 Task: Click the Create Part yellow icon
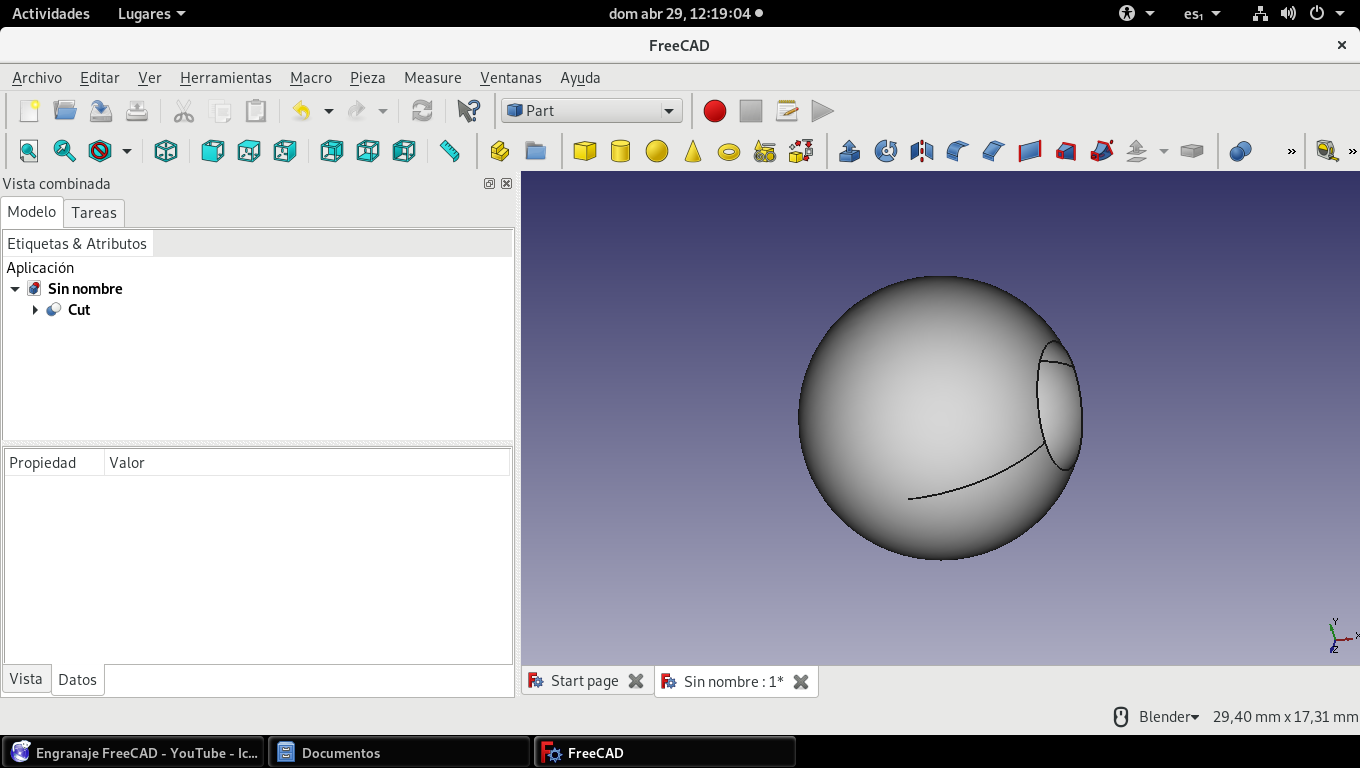500,151
